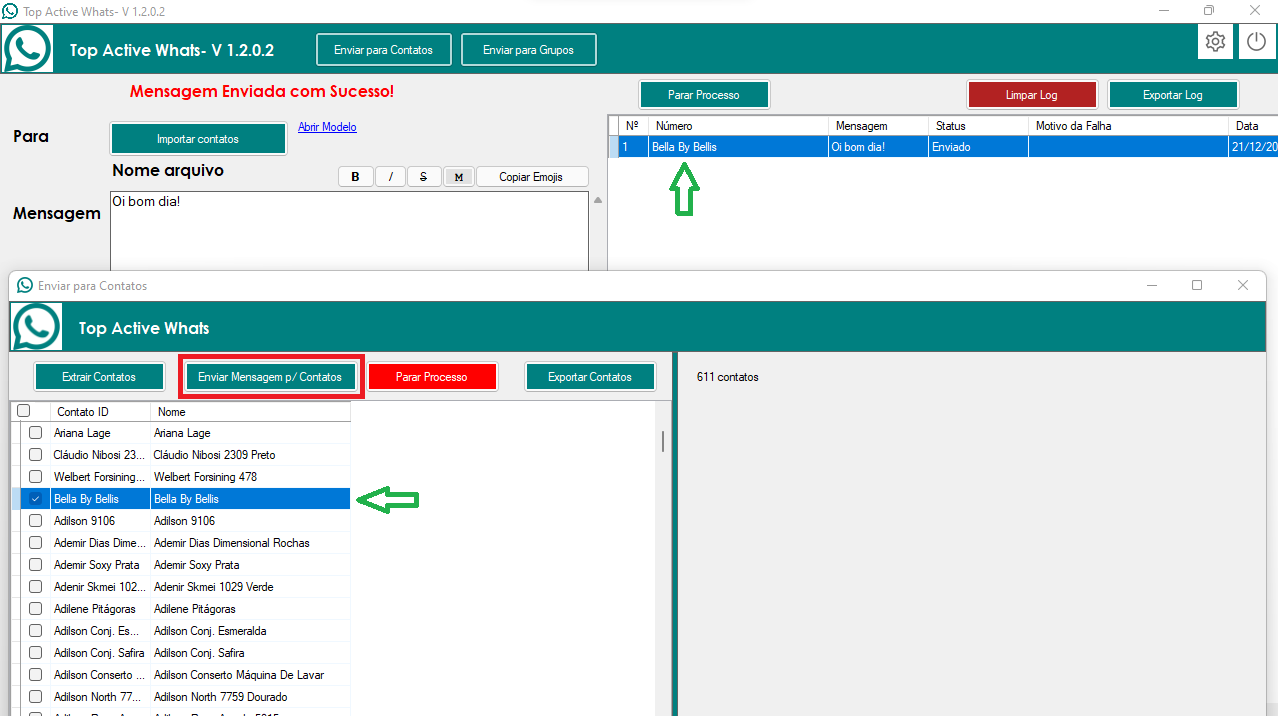Click the '611 contatos' count text
Viewport: 1278px width, 716px height.
click(x=728, y=377)
